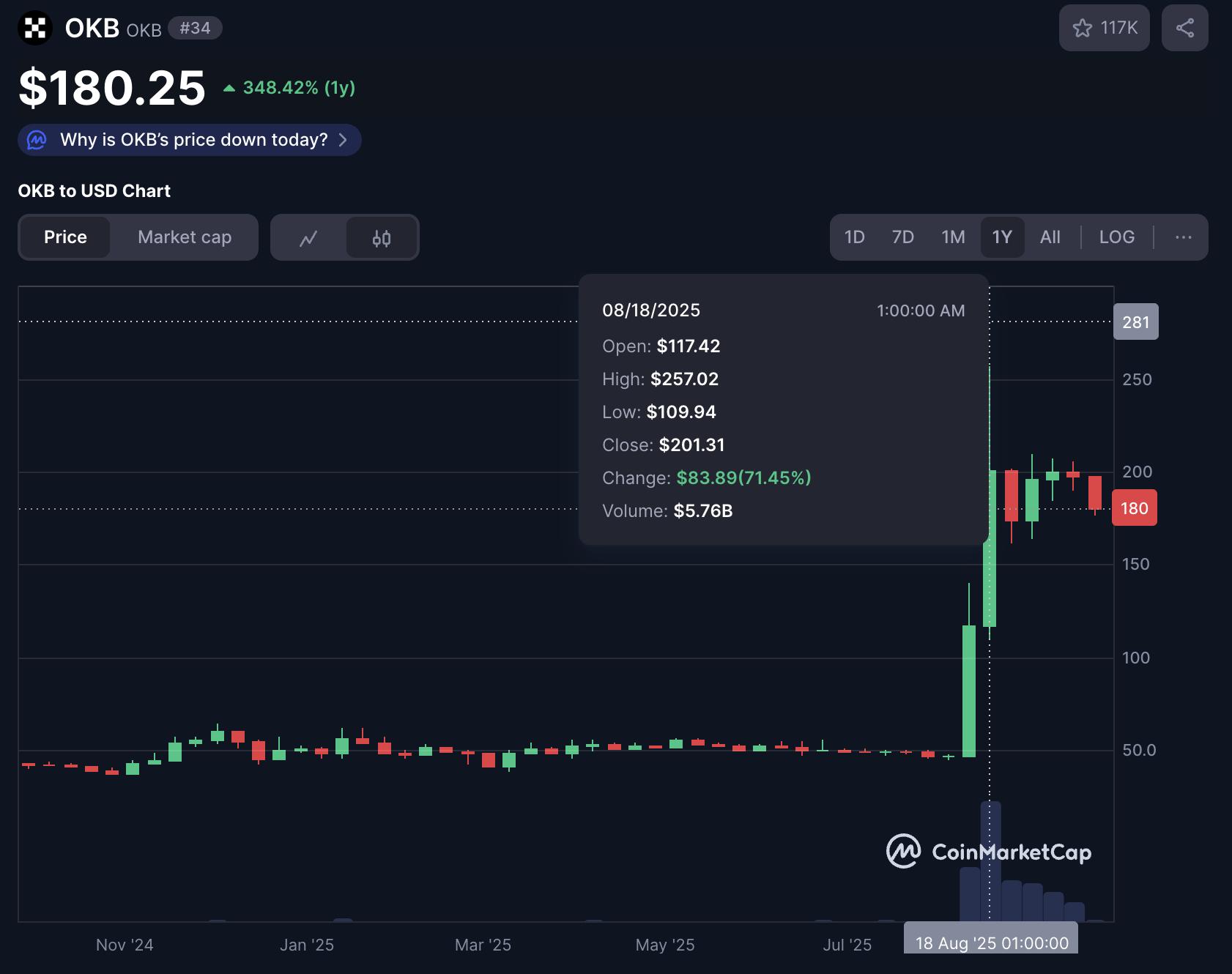
Task: Open the share icon button
Action: [1184, 28]
